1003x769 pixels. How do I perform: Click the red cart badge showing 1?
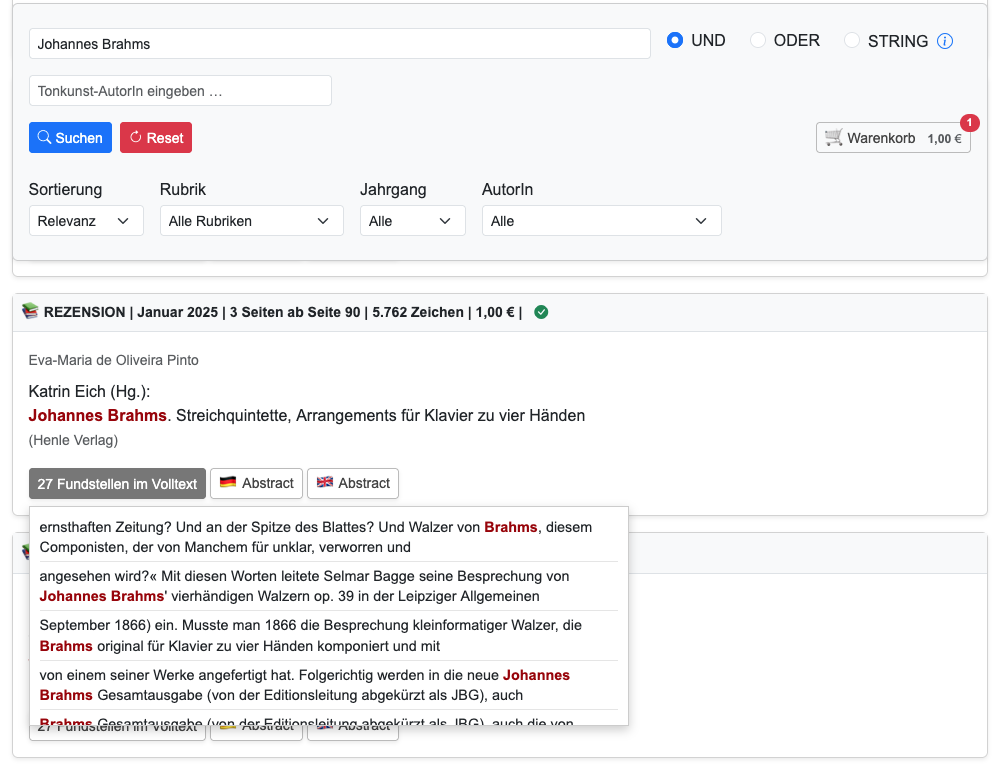point(969,122)
